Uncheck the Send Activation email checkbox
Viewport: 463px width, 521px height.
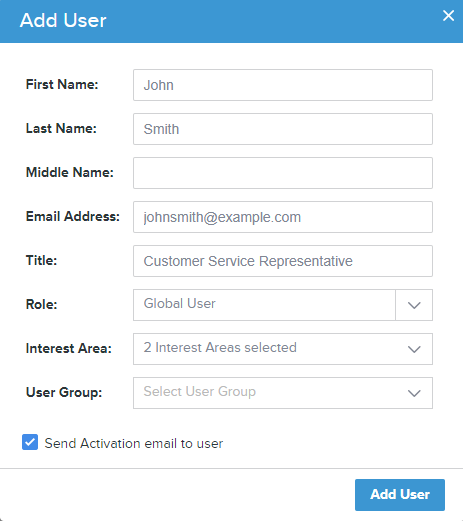(30, 442)
